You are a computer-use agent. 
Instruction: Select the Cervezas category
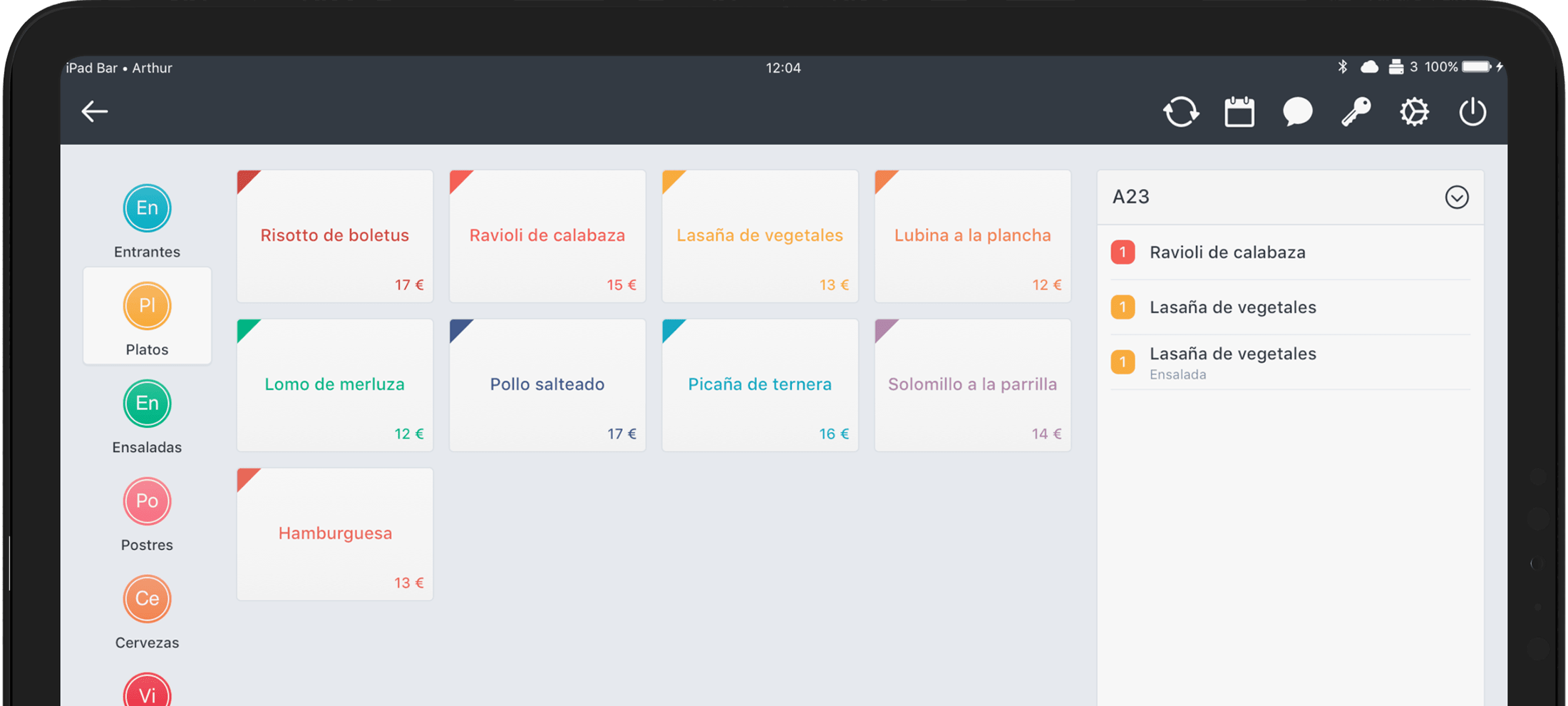pos(147,613)
